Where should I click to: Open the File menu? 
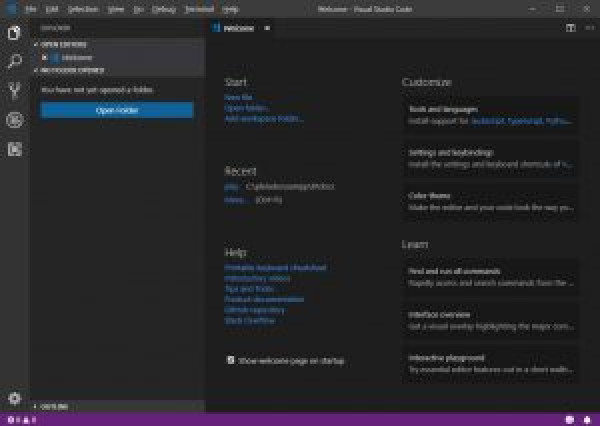coord(31,9)
